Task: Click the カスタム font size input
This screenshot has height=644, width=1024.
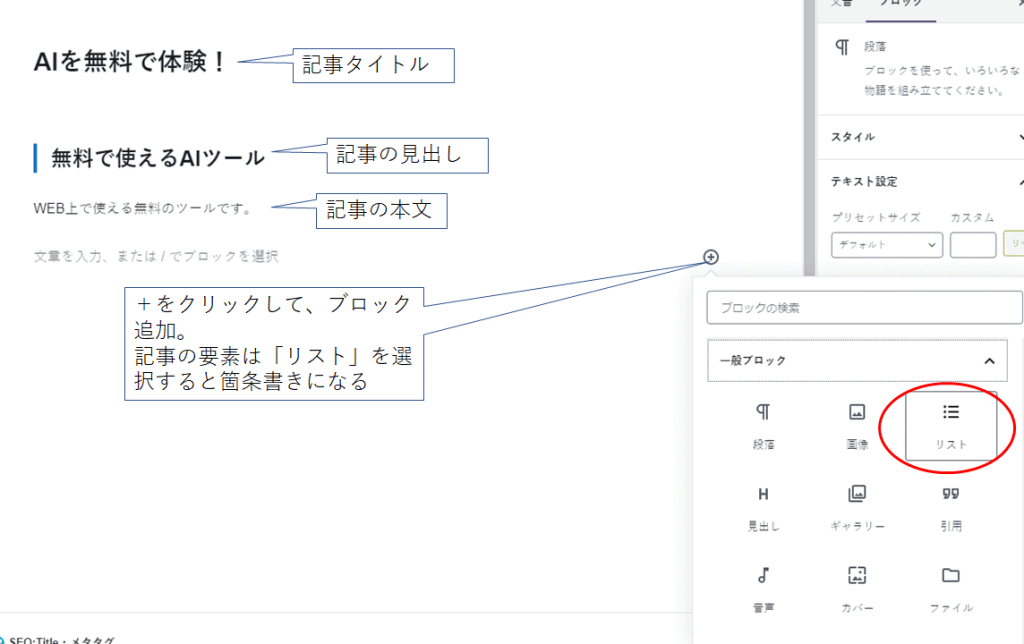Action: click(972, 245)
